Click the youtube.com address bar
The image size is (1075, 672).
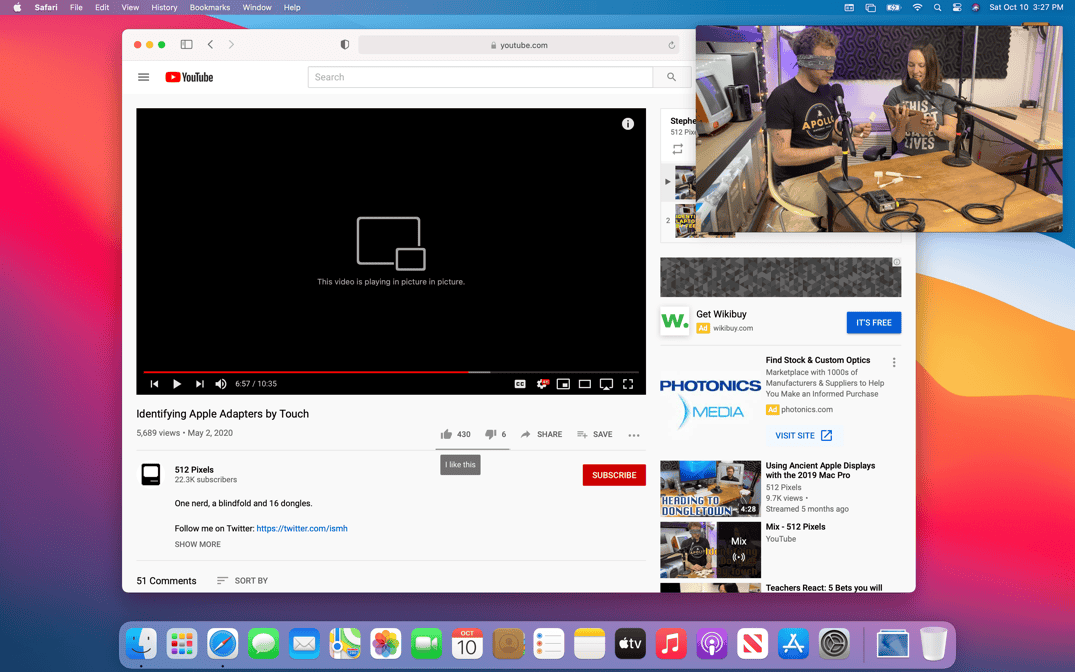tap(518, 45)
